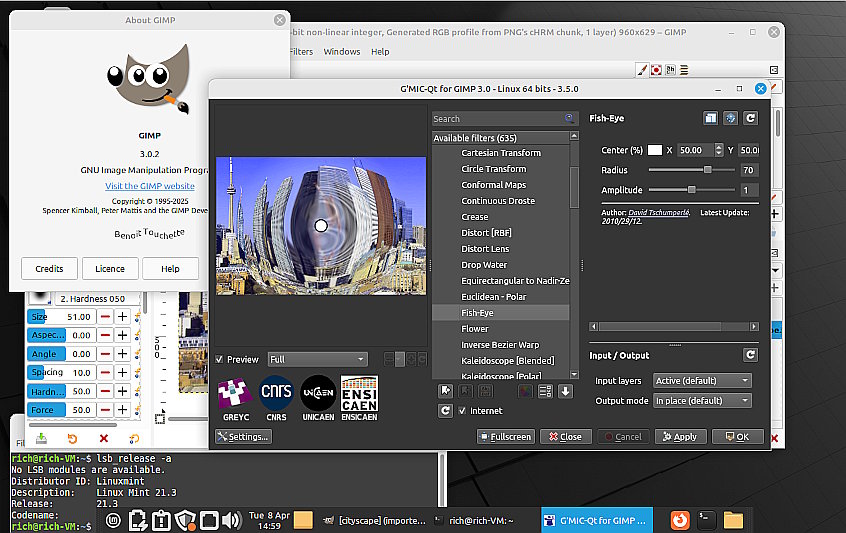Click GIMP dock configure tab menu icon
Image resolution: width=846 pixels, height=533 pixels.
point(774,70)
